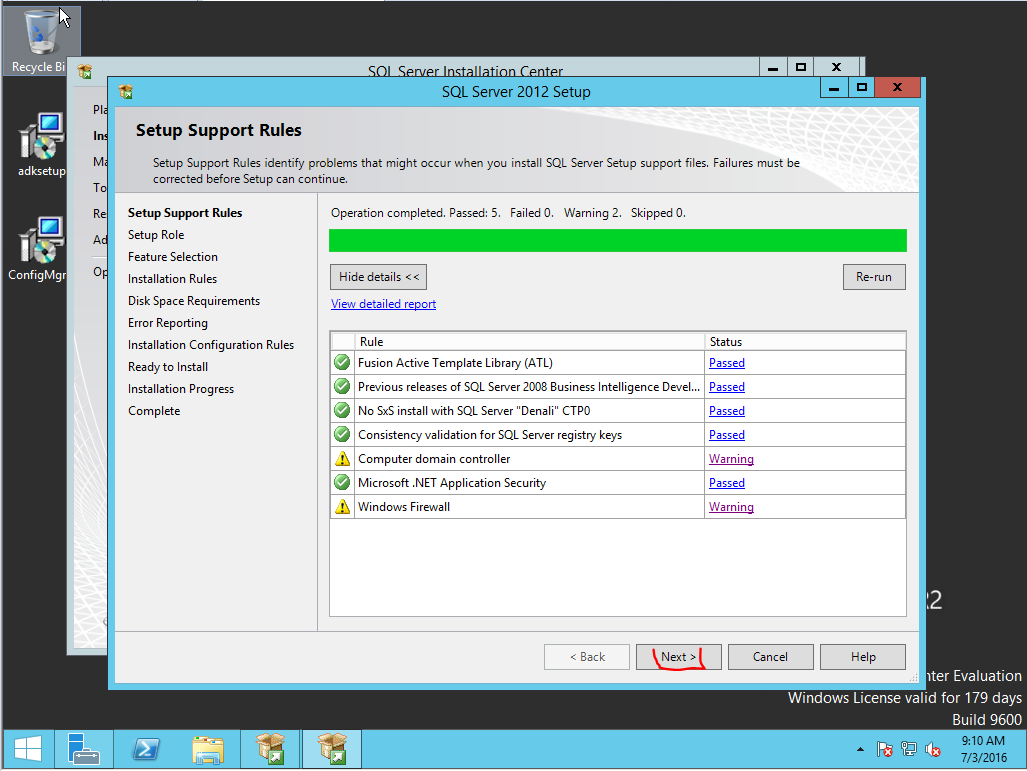Screen dimensions: 1027x771
Task: Open the adksetup desktop icon
Action: point(41,144)
